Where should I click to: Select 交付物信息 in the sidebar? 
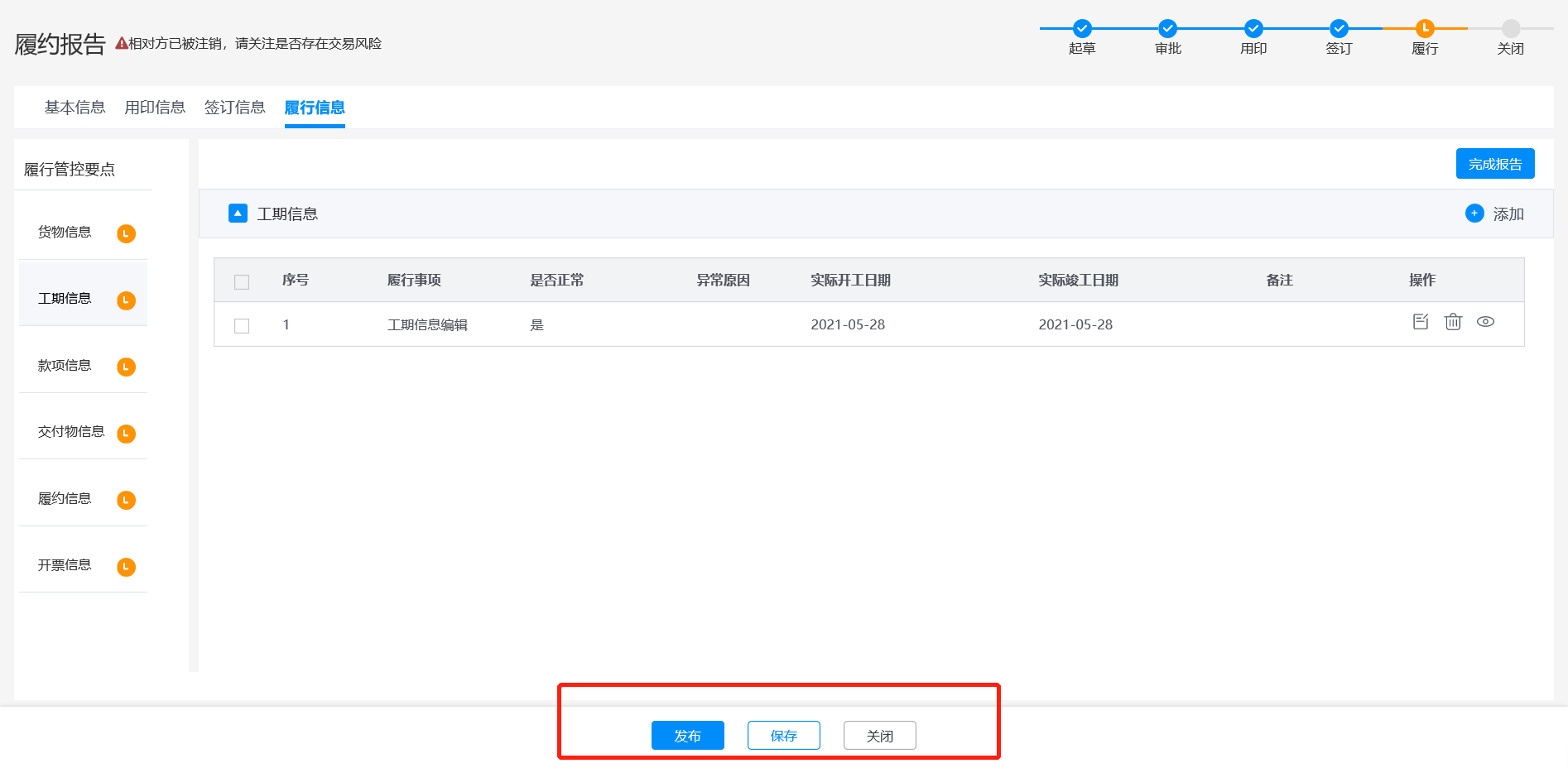(x=71, y=431)
